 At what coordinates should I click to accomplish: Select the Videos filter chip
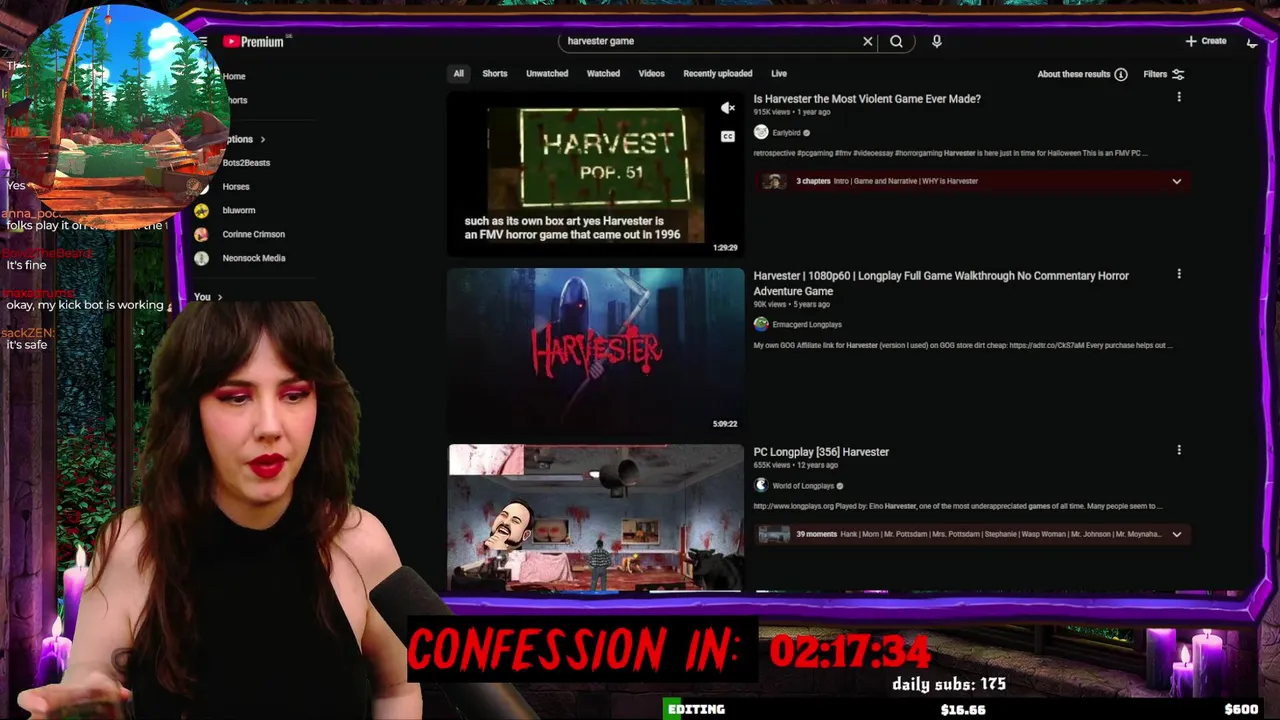pyautogui.click(x=651, y=73)
